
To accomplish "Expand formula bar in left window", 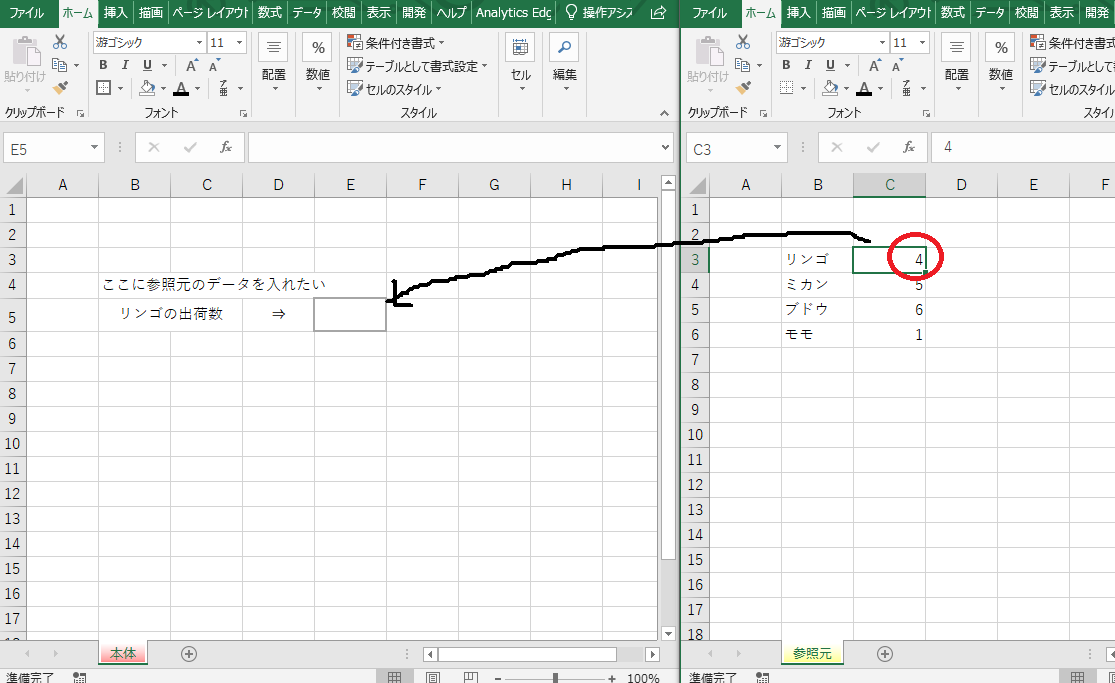I will (665, 147).
